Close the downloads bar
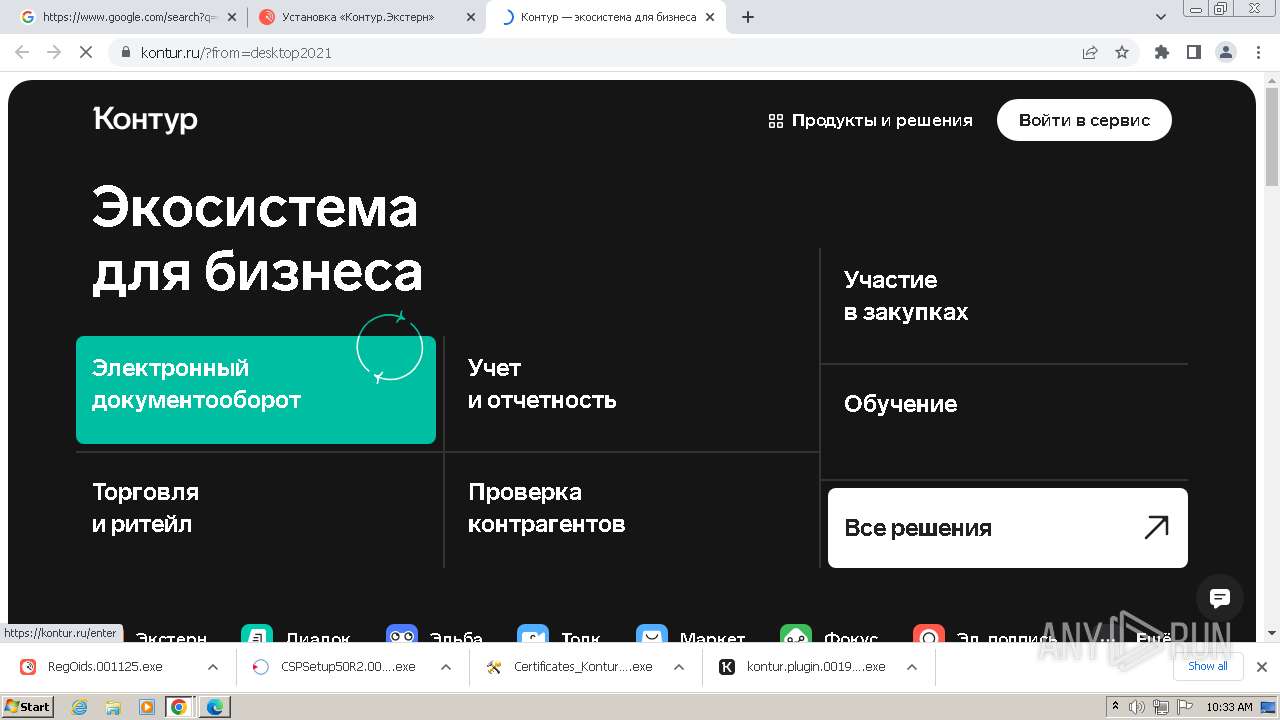Viewport: 1280px width, 720px height. 1262,667
